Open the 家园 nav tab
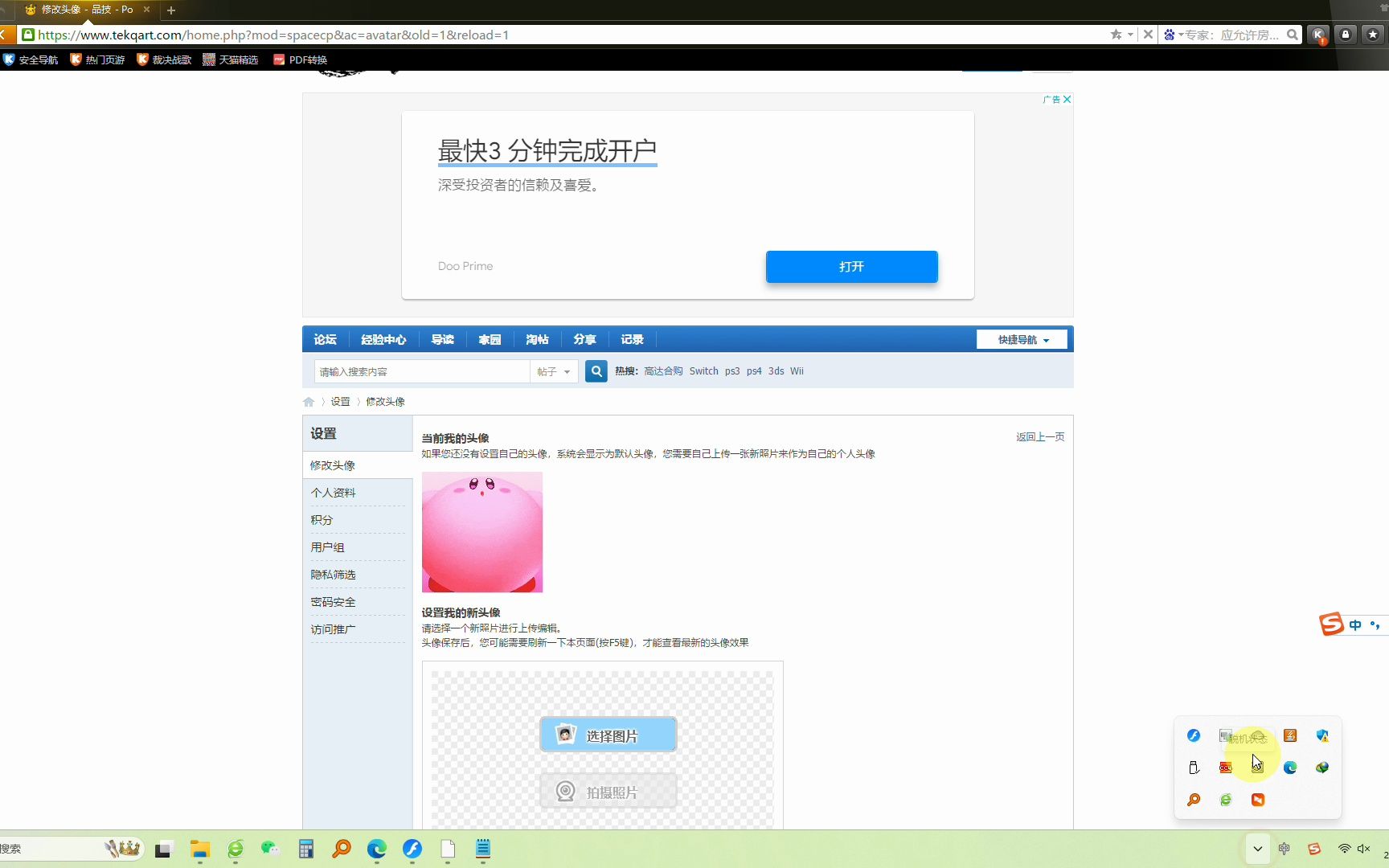 coord(490,340)
